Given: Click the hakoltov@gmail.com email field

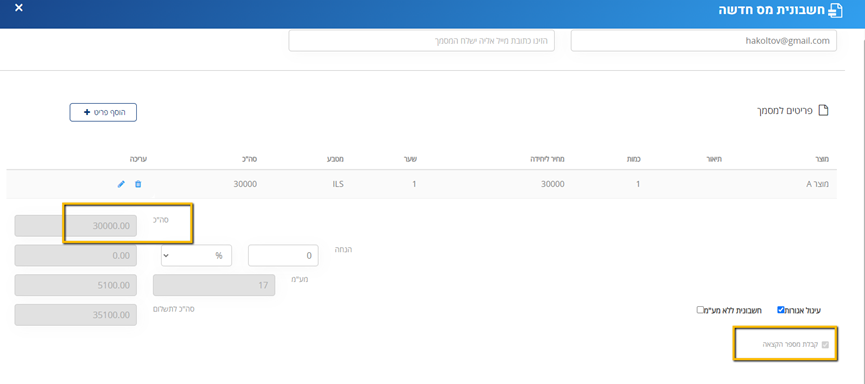Looking at the screenshot, I should click(x=704, y=41).
